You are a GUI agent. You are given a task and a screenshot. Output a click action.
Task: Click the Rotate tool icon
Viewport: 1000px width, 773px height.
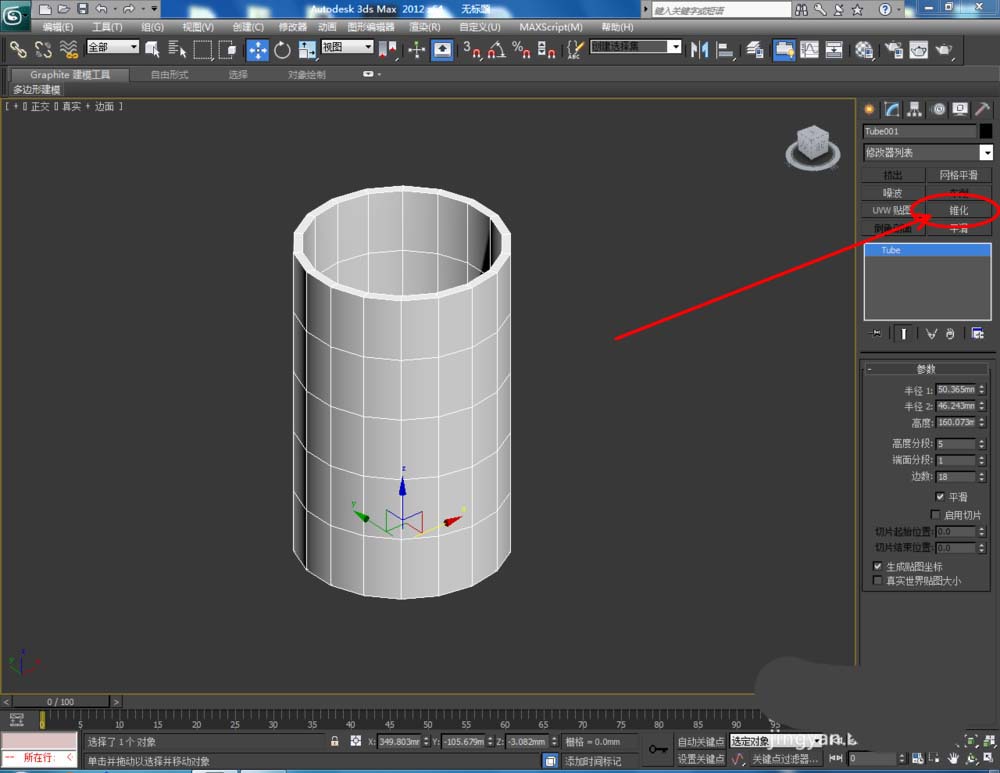pyautogui.click(x=282, y=49)
